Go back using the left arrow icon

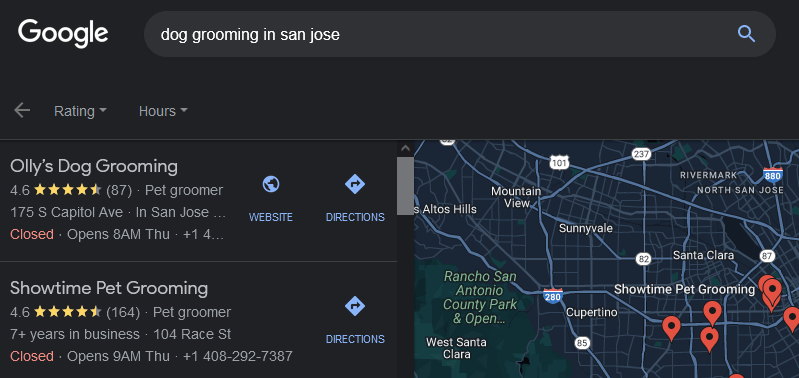coord(22,110)
